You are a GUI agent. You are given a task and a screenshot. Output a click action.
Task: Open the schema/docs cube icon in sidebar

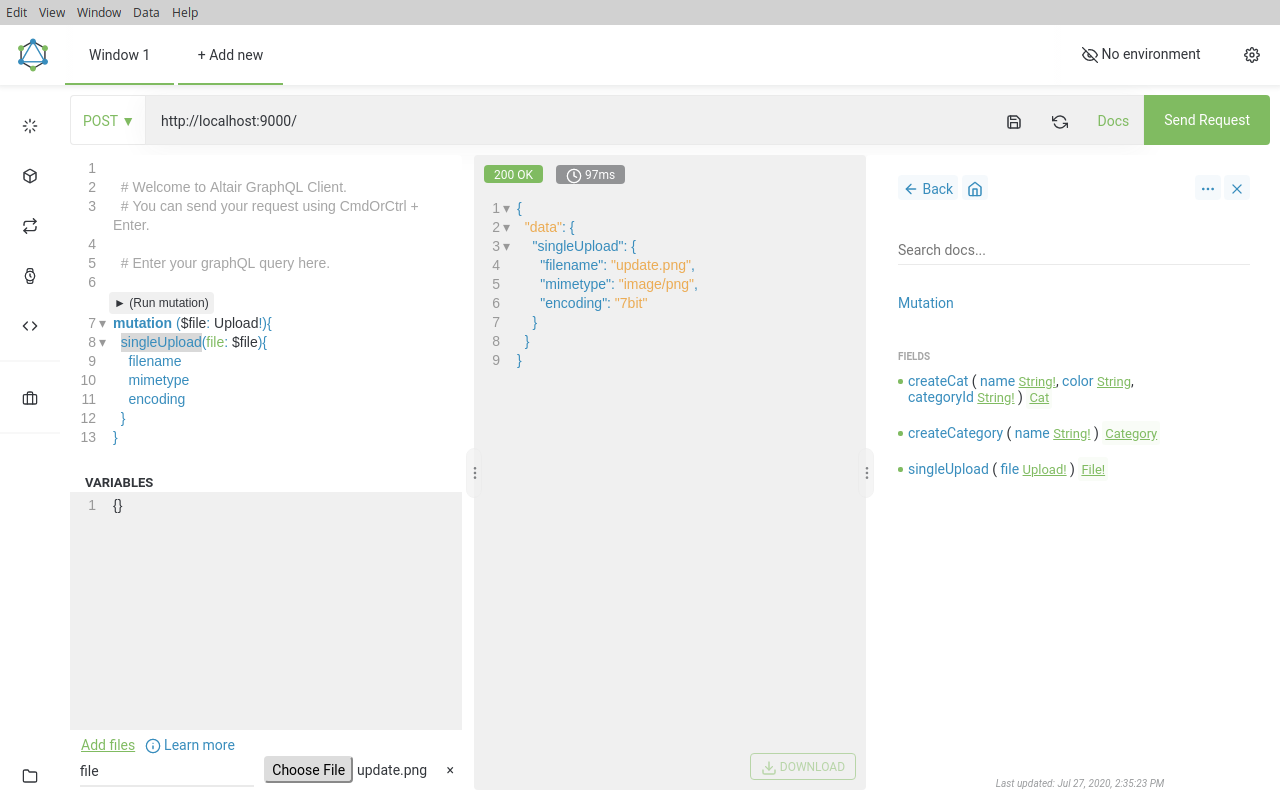[x=30, y=175]
